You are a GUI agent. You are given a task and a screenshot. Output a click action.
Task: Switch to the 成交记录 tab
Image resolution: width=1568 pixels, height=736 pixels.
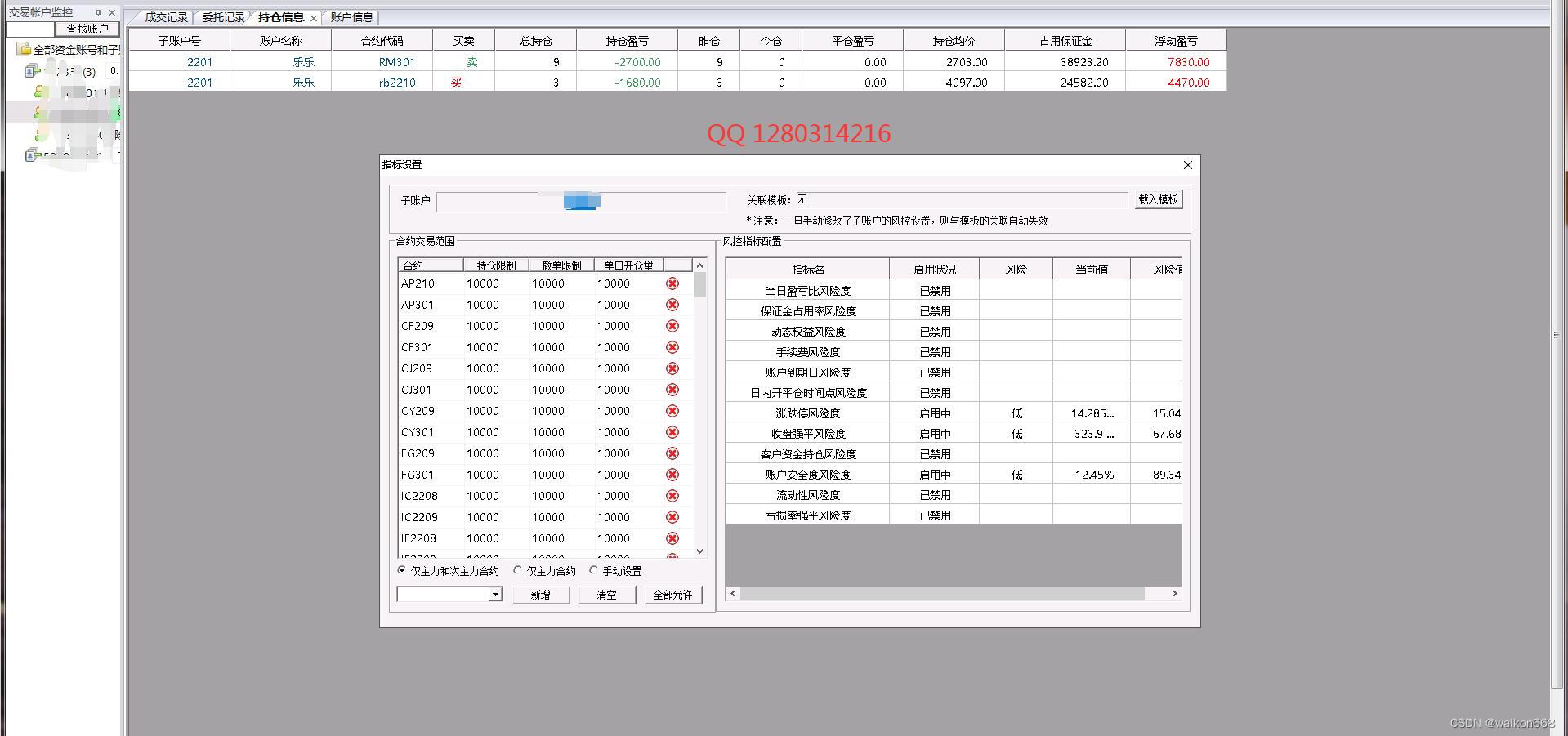(x=166, y=17)
